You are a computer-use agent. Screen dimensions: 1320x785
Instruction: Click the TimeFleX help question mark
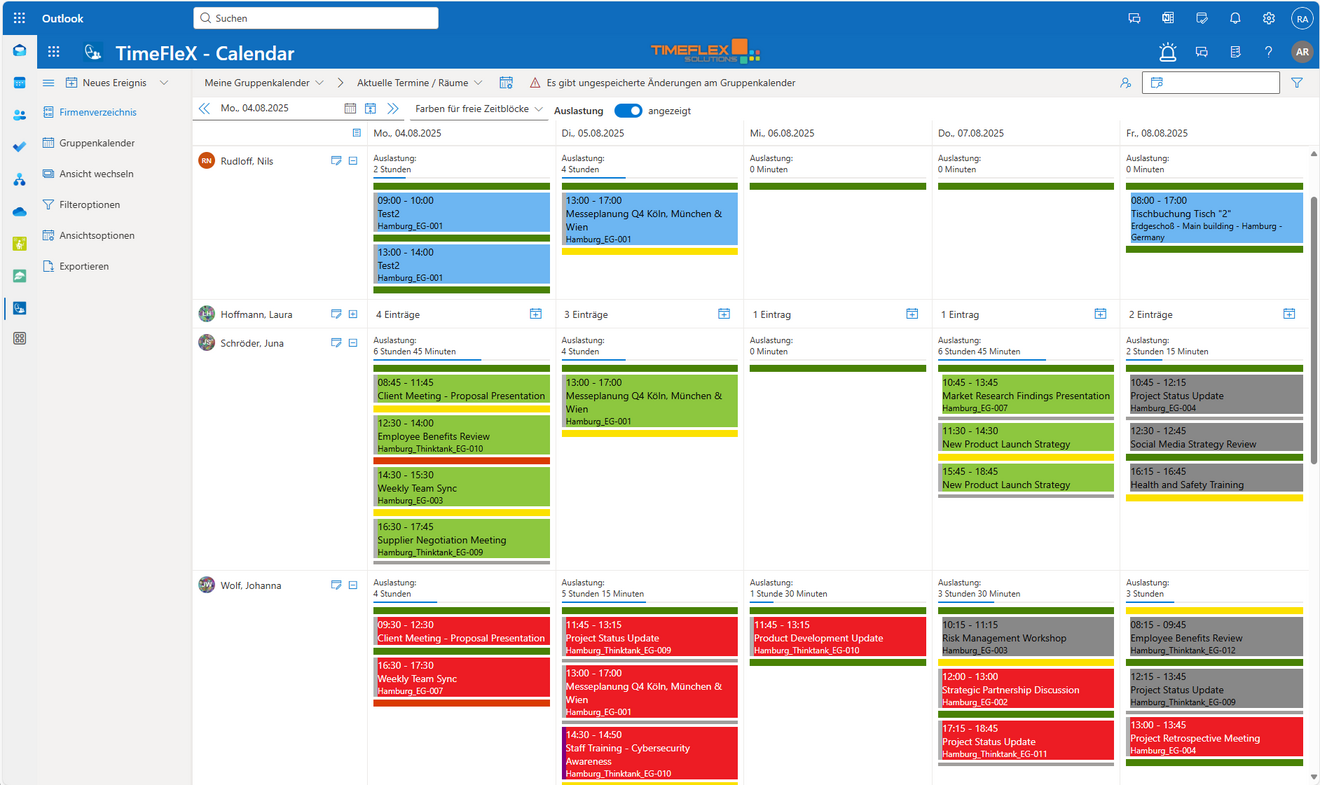click(x=1268, y=52)
